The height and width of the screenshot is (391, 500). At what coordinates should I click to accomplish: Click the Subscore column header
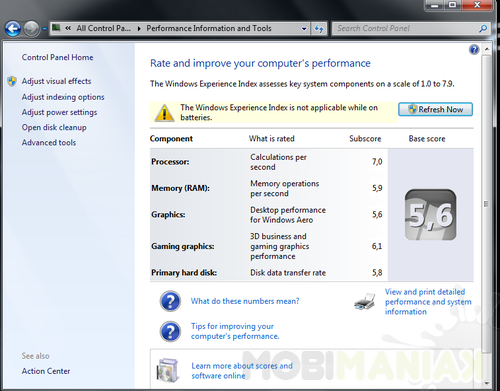point(365,139)
